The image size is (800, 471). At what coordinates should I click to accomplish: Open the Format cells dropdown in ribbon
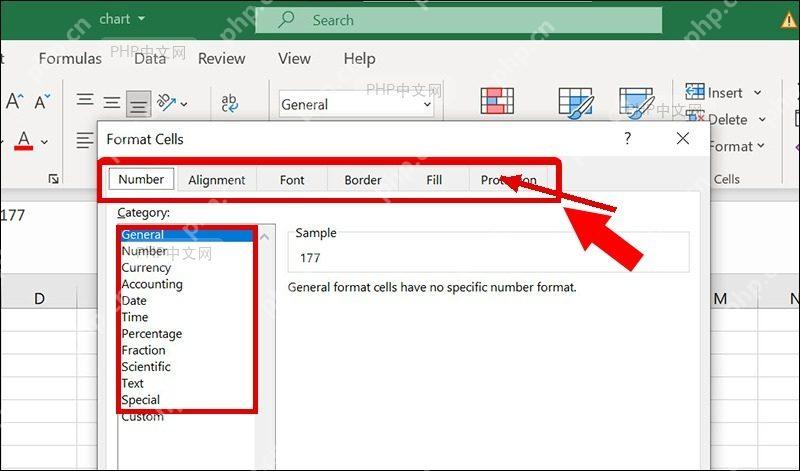coord(736,146)
